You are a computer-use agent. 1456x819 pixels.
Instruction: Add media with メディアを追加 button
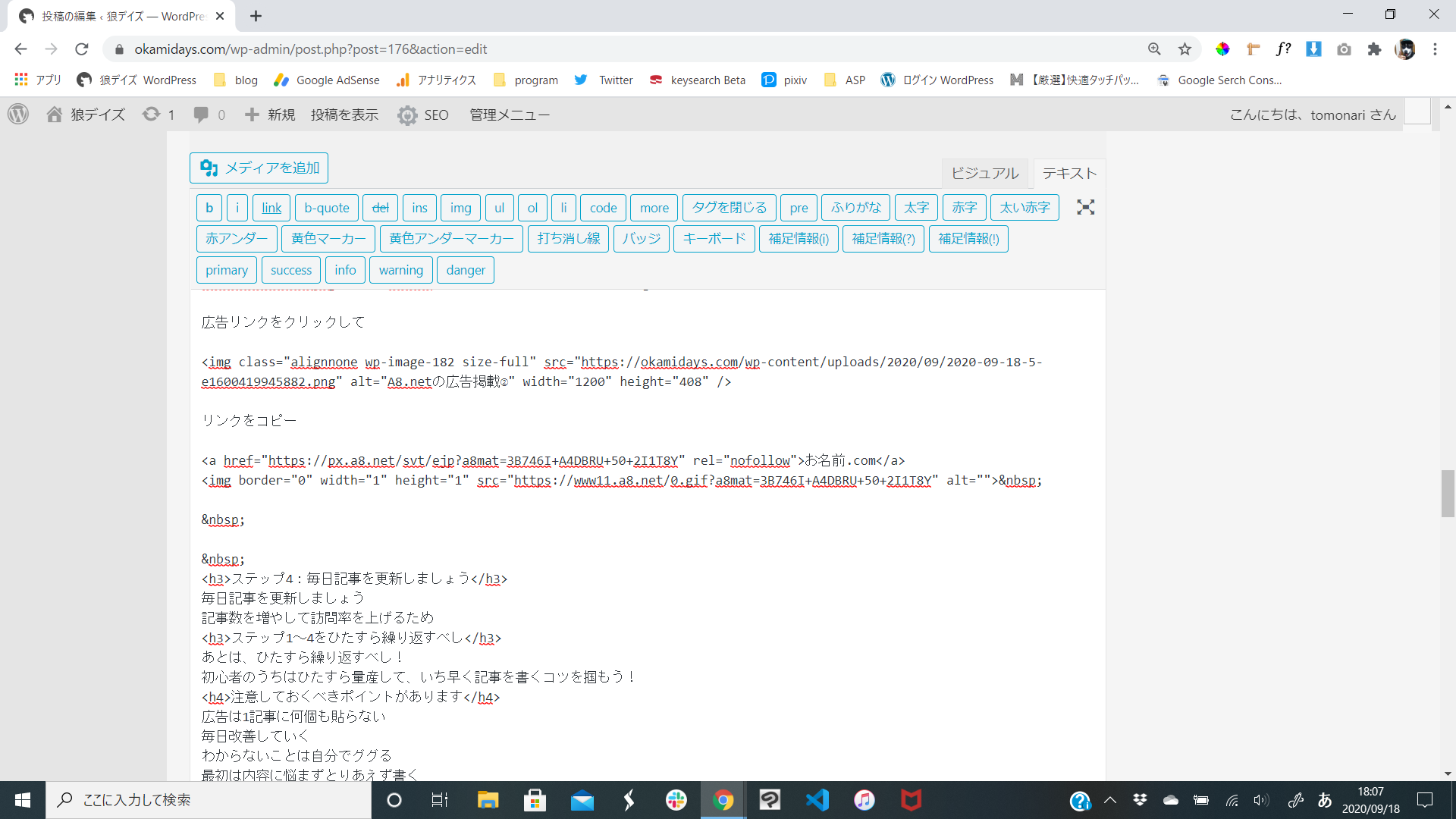[x=259, y=168]
